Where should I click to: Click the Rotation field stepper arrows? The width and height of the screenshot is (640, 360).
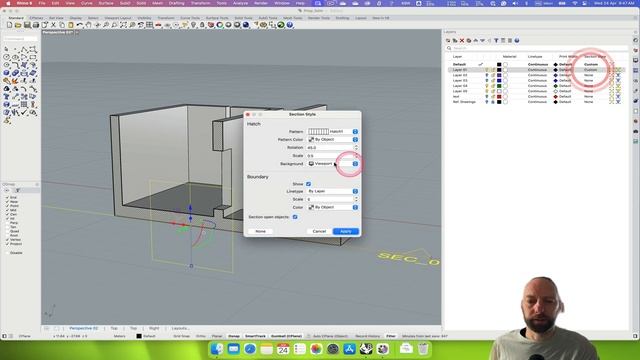pos(356,147)
